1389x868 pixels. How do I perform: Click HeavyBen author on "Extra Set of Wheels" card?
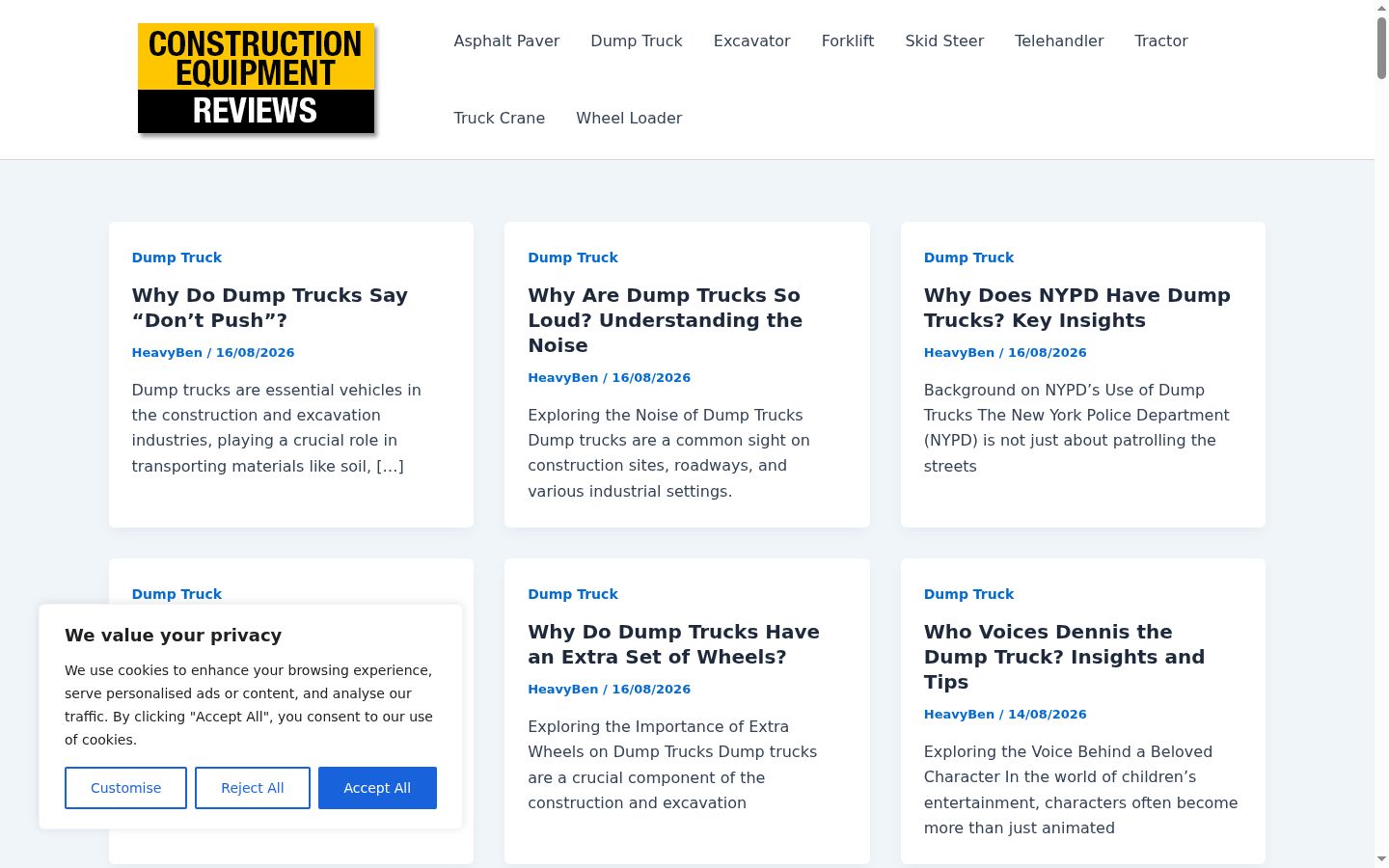(x=563, y=689)
